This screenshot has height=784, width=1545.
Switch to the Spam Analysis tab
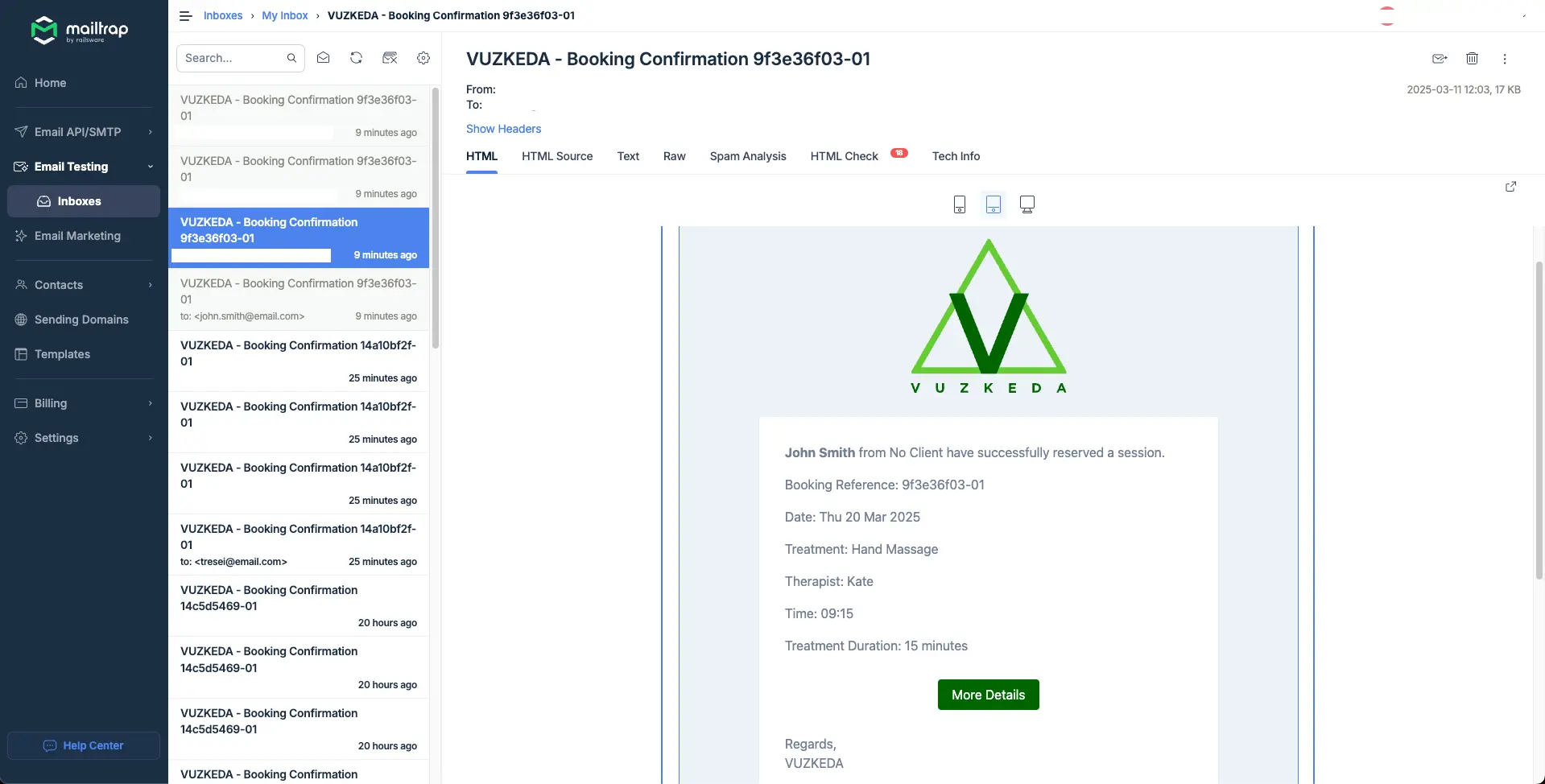pyautogui.click(x=747, y=156)
